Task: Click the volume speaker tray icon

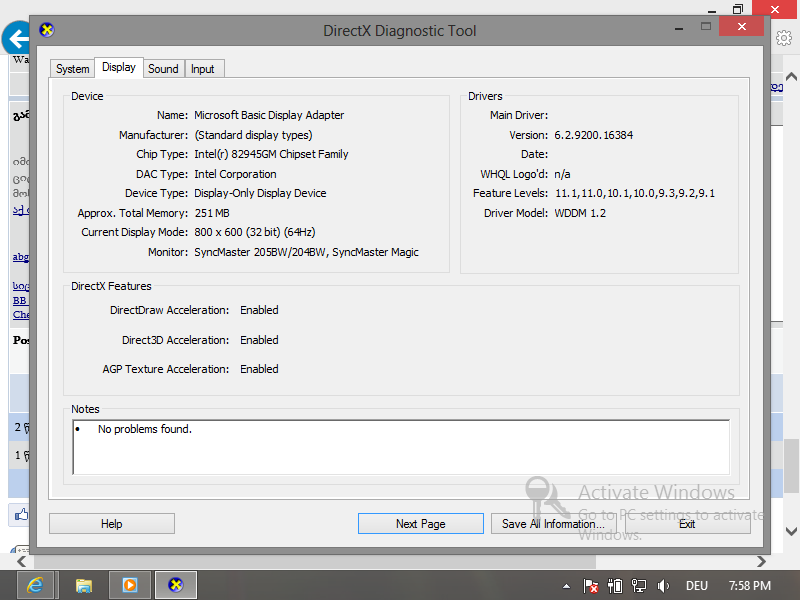Action: [x=662, y=586]
